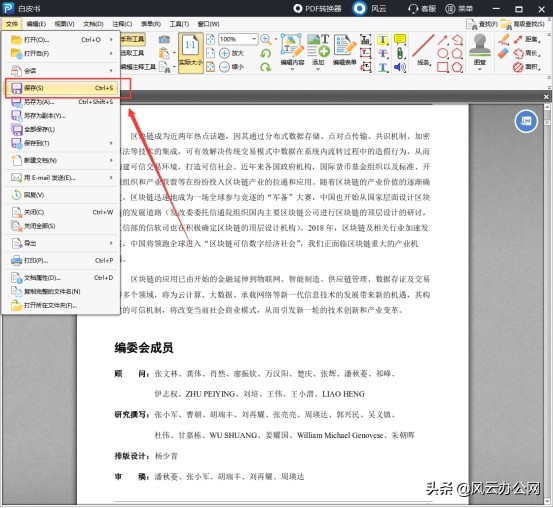This screenshot has height=508, width=553.
Task: Select the underline text tool
Action: point(383,67)
